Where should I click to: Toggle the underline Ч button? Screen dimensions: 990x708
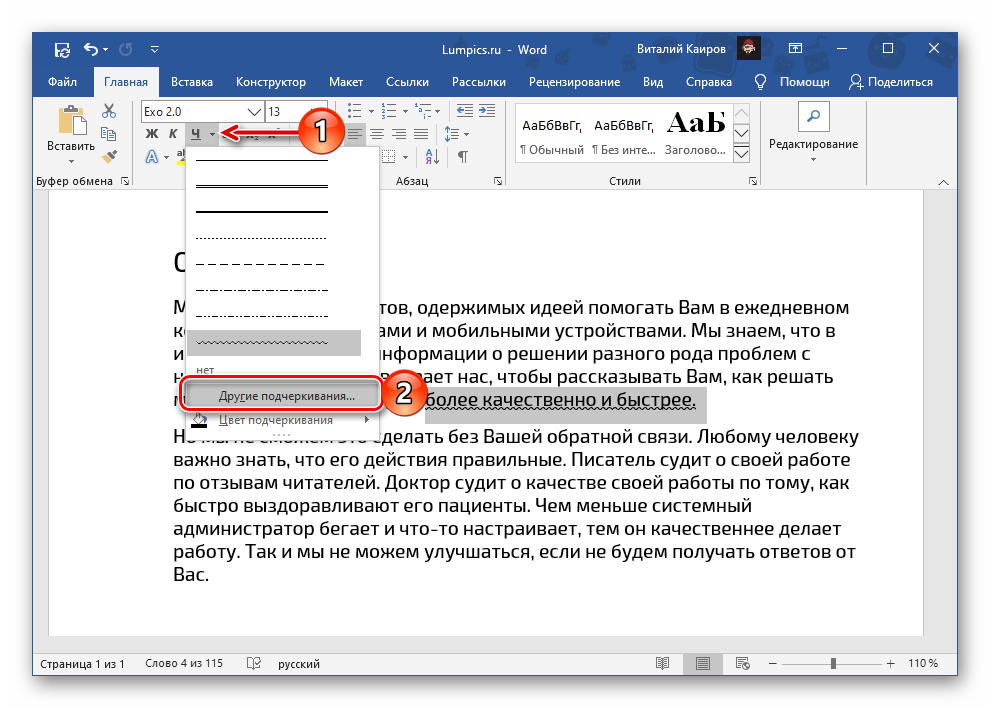point(196,134)
